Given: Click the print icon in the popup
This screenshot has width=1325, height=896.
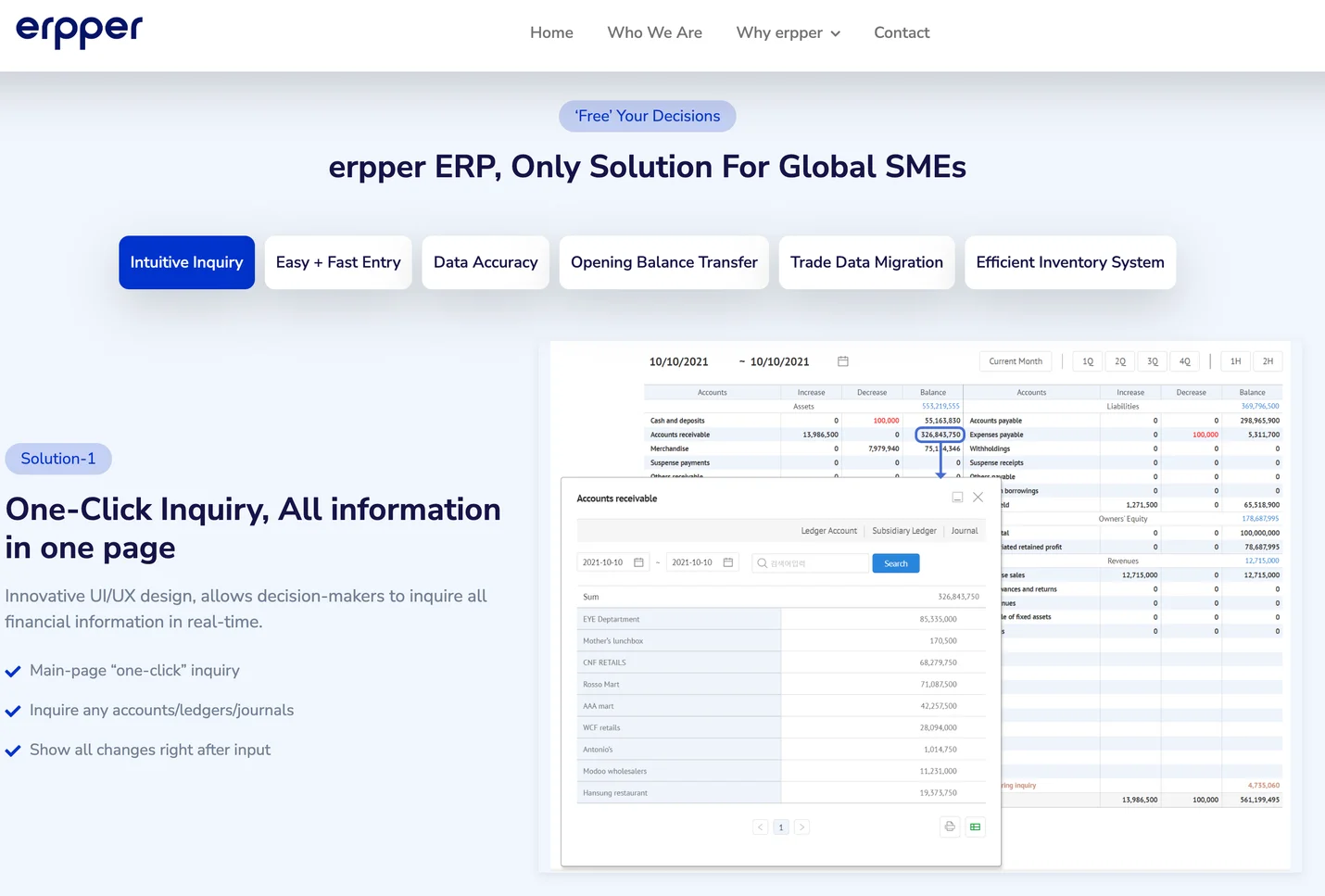Looking at the screenshot, I should [x=949, y=827].
